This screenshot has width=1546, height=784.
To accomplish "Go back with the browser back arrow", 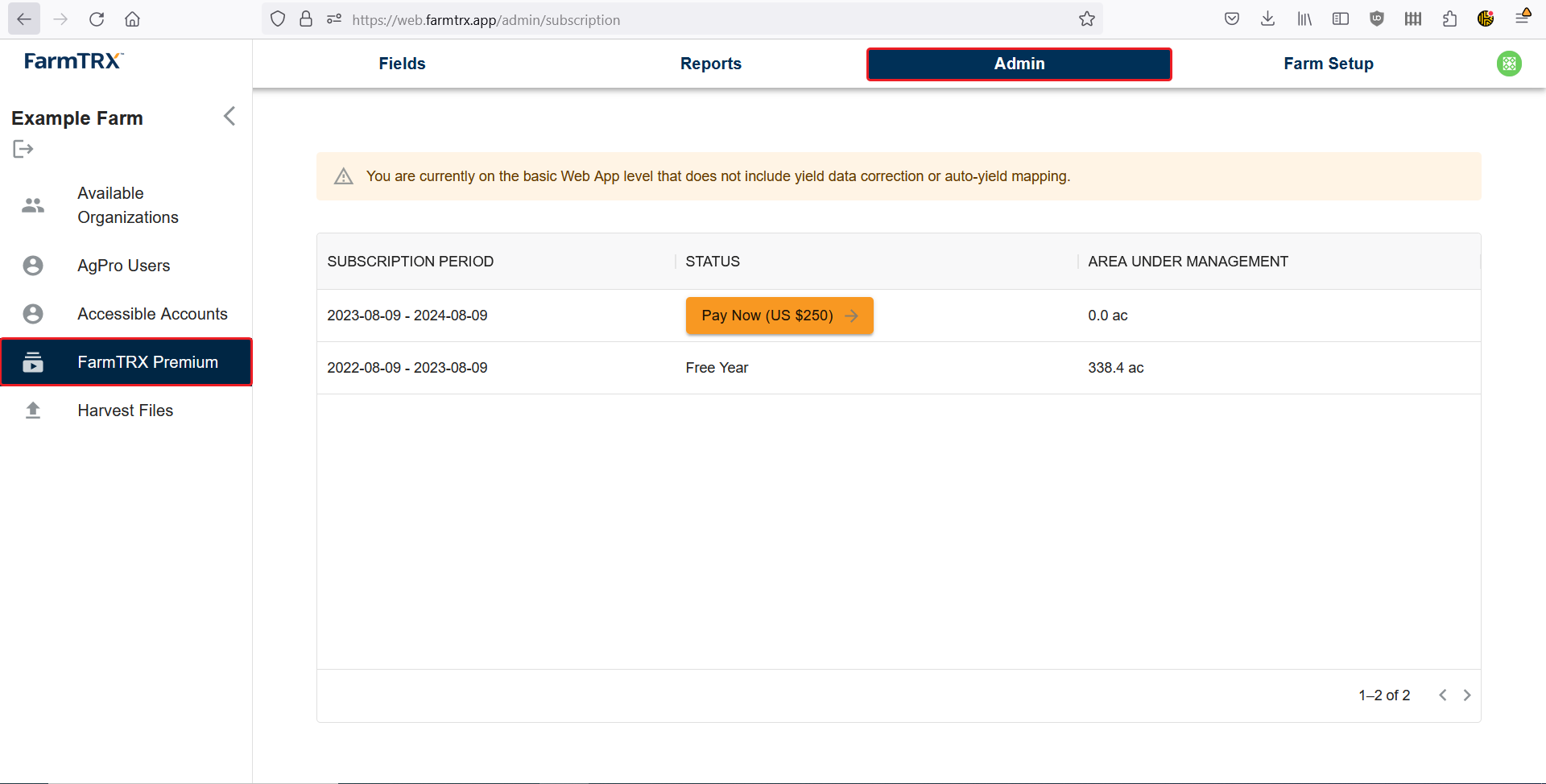I will coord(24,19).
